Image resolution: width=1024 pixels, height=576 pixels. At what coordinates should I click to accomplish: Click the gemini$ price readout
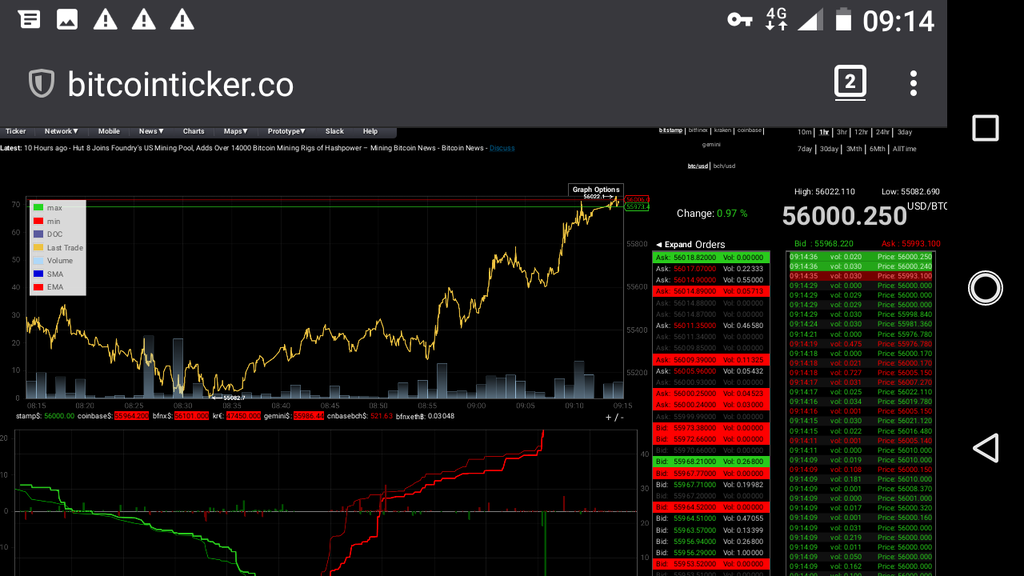(x=294, y=416)
